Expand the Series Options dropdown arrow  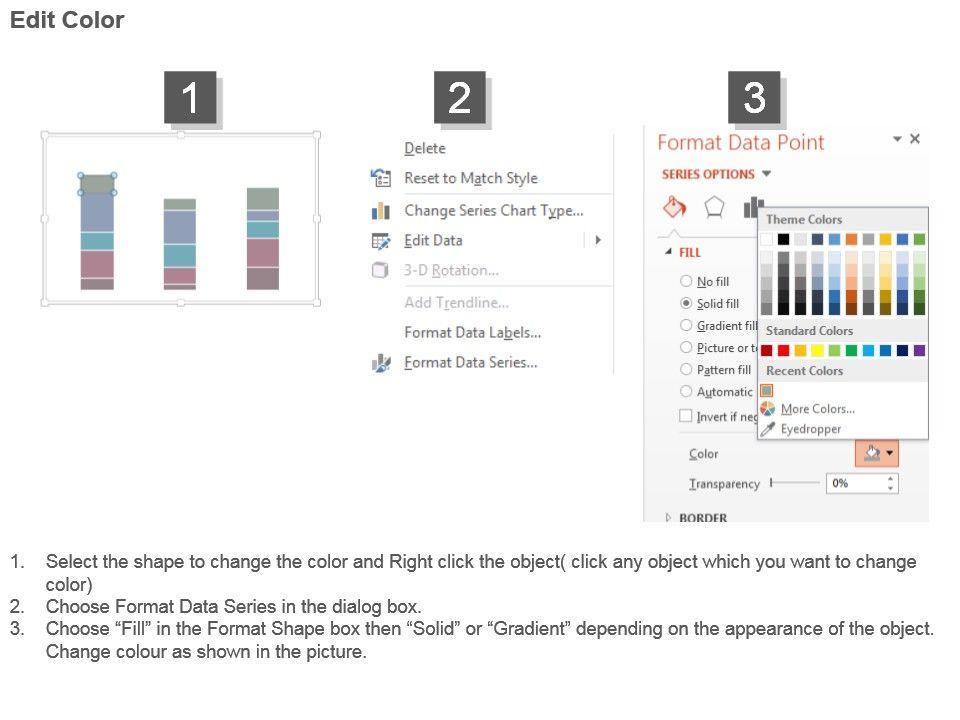pos(767,174)
